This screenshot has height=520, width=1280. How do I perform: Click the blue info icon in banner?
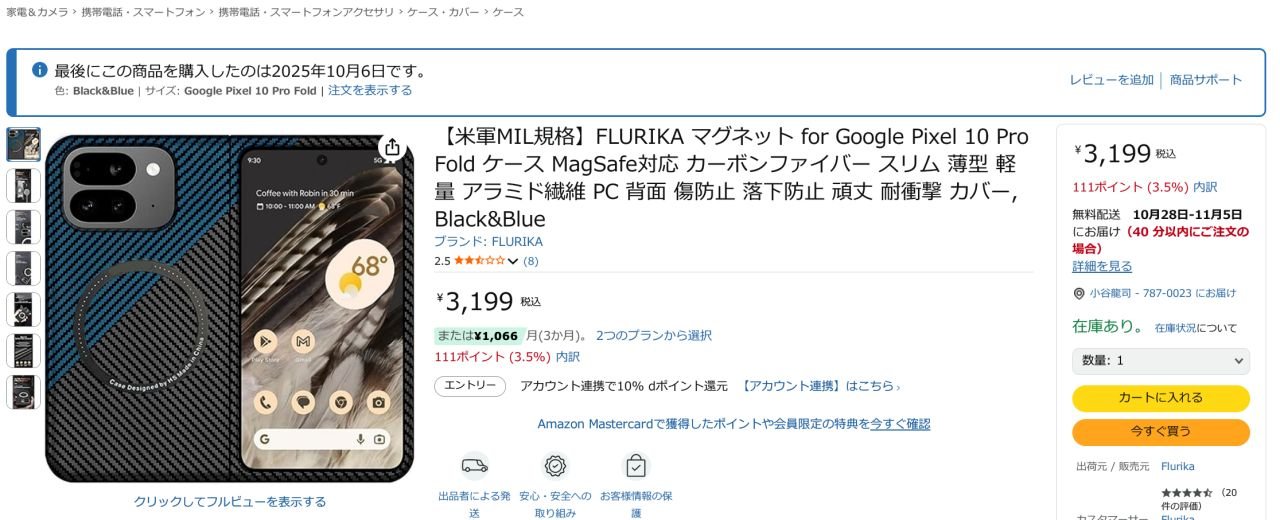(40, 70)
